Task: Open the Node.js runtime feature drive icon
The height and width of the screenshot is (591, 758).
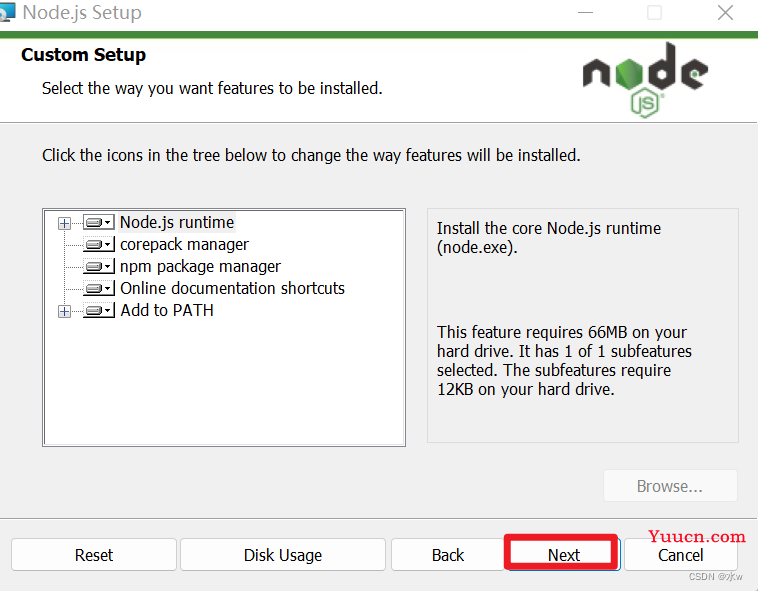Action: (x=98, y=223)
